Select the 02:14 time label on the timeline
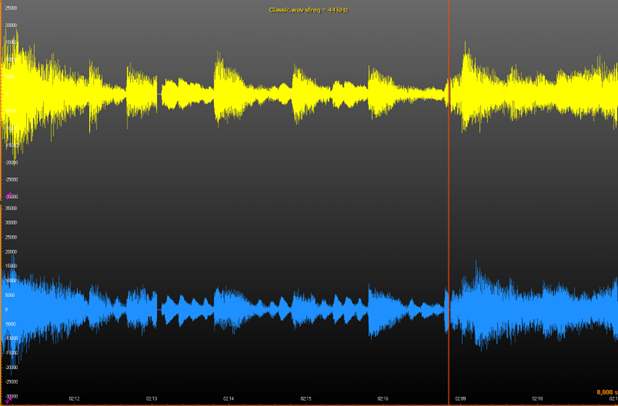The image size is (618, 406). tap(229, 399)
